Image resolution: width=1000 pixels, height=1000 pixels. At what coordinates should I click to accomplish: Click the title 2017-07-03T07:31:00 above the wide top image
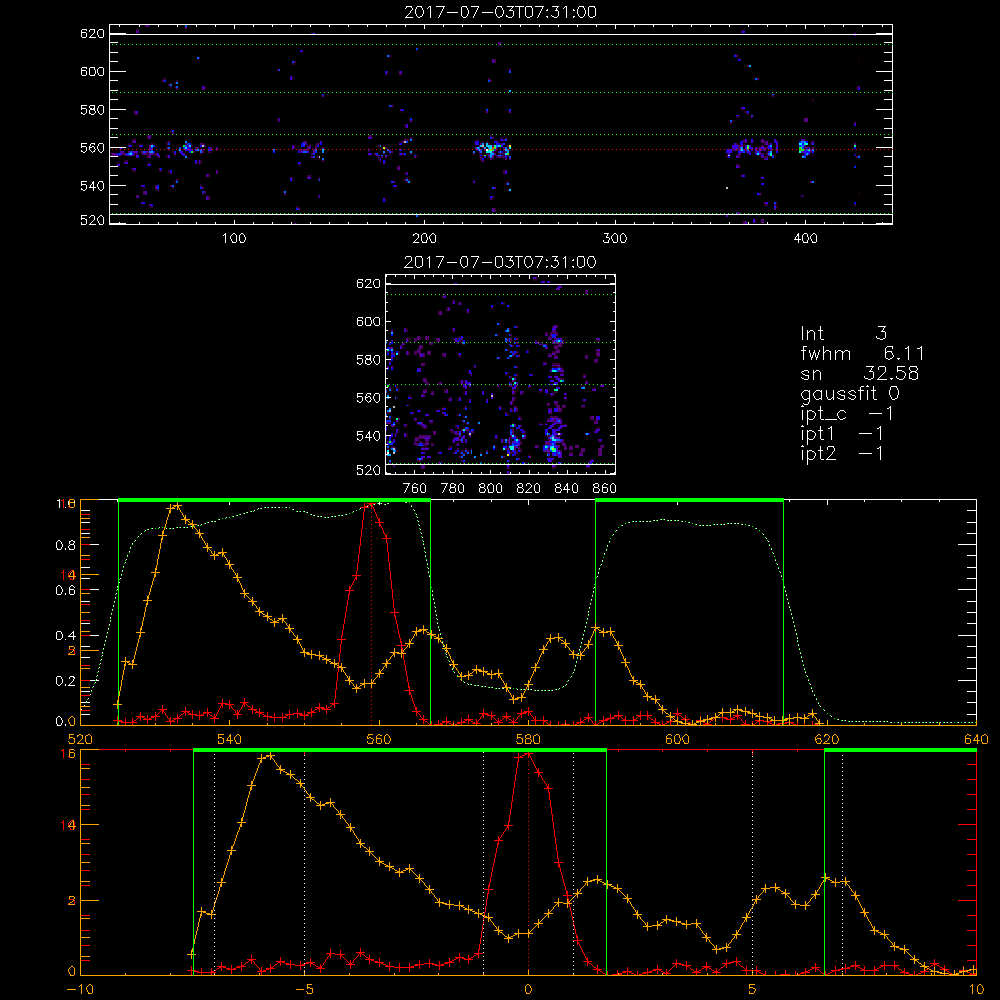[x=500, y=12]
